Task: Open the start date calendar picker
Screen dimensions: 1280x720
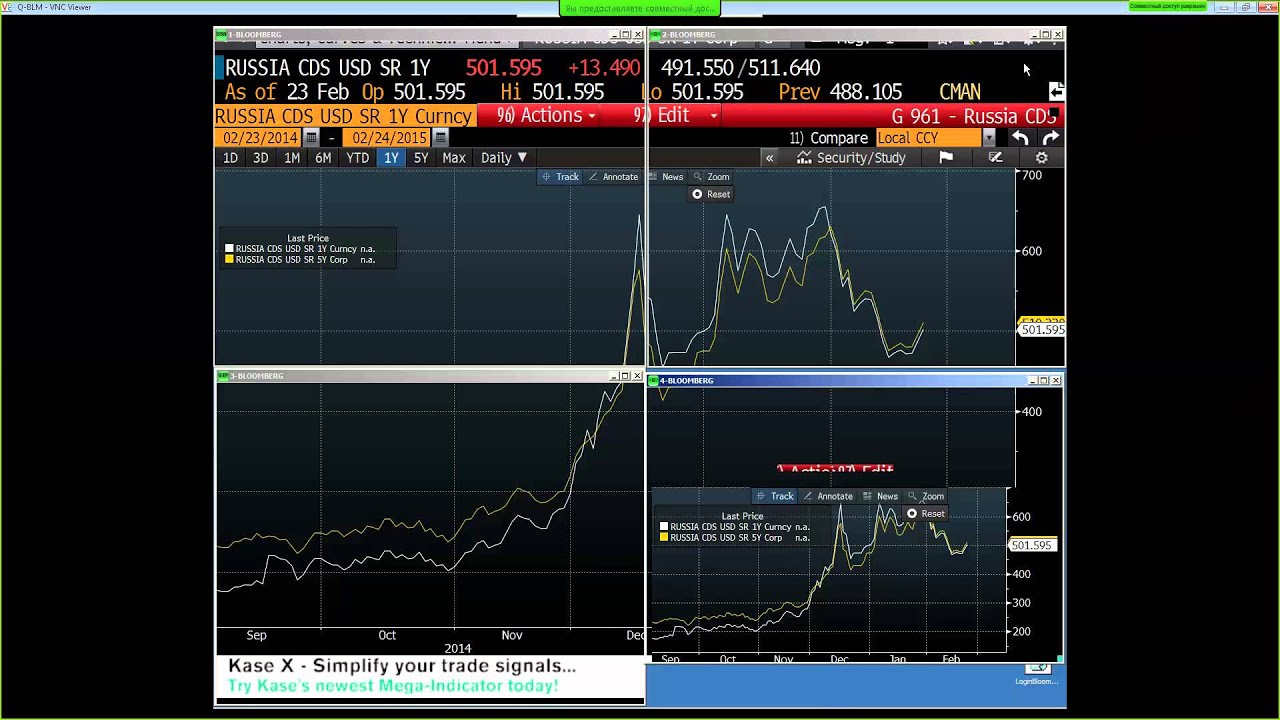Action: (311, 138)
